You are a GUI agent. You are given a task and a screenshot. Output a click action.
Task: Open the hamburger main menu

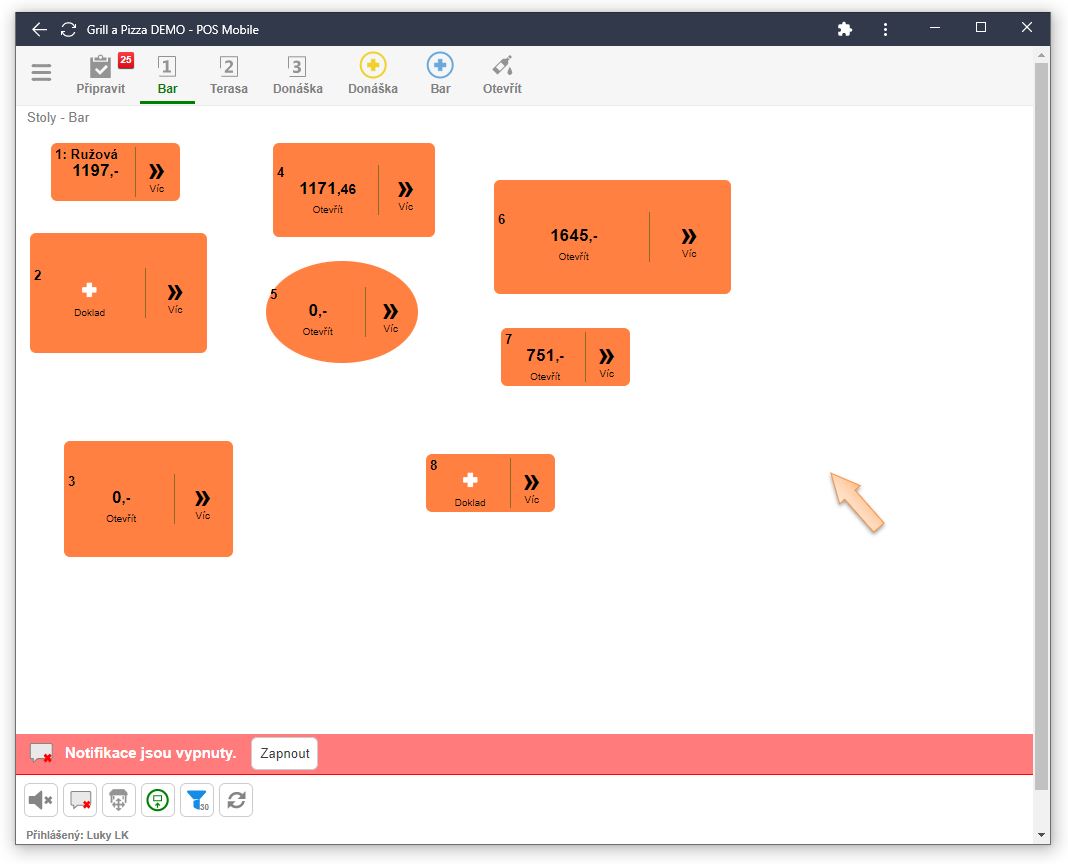coord(41,73)
